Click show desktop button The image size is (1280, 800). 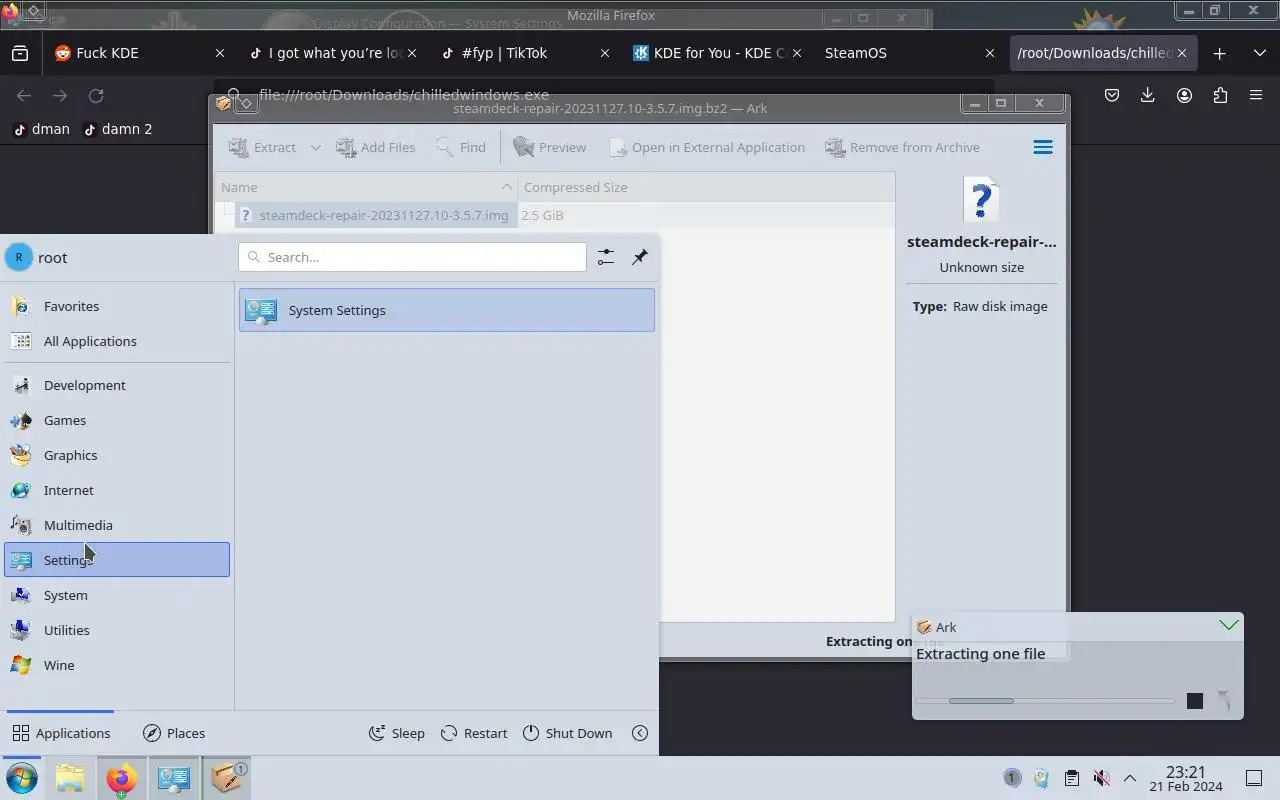tap(1253, 778)
